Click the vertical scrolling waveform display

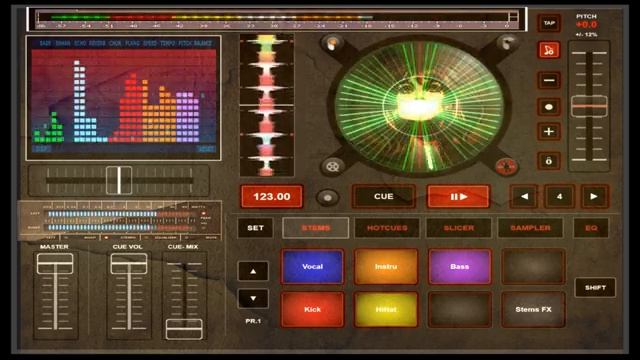[x=267, y=105]
